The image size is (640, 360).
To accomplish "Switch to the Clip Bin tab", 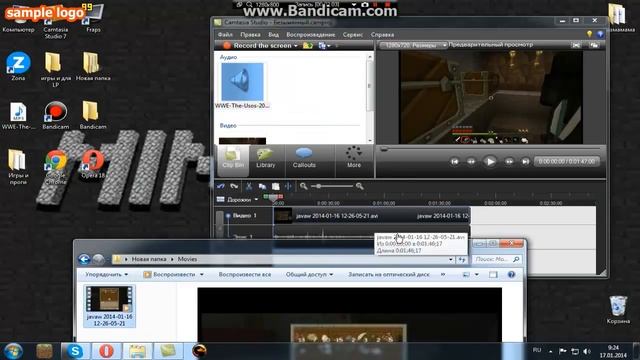I will point(233,160).
